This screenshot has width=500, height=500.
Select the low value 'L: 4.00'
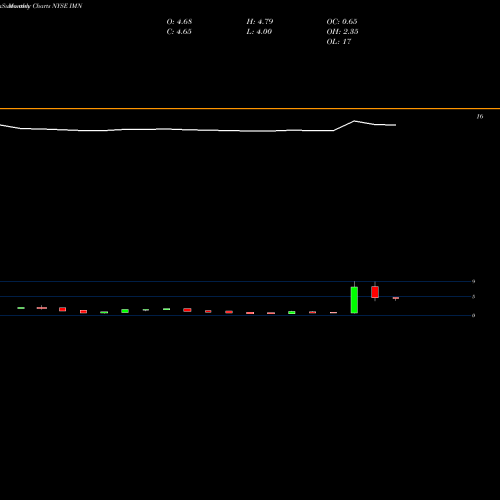pos(259,32)
